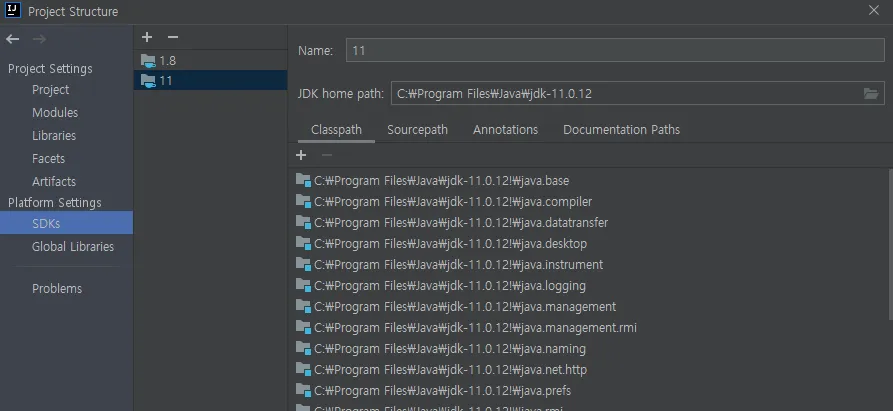Select the java.prefs classpath path text
The image size is (893, 411).
pyautogui.click(x=442, y=391)
